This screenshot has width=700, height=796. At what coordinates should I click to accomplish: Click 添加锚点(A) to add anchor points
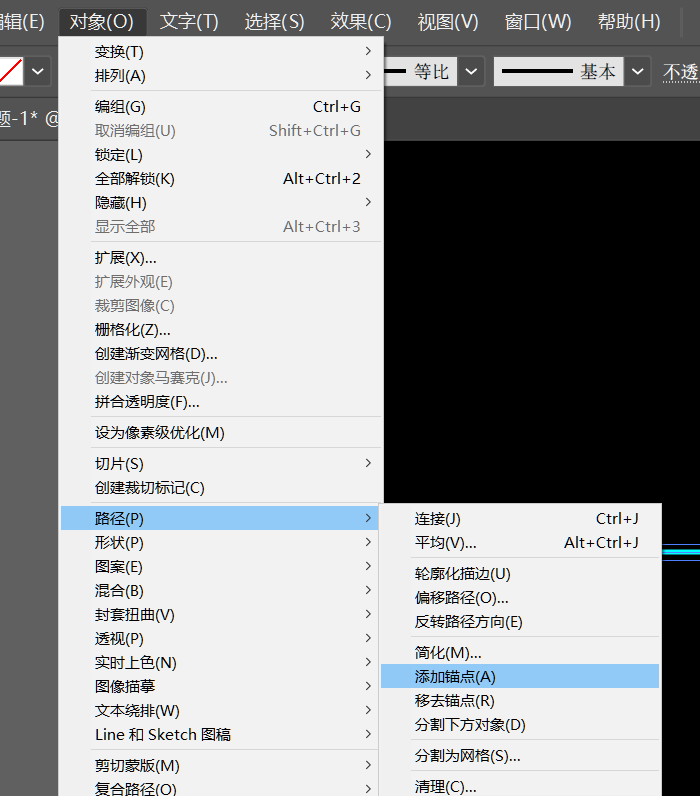click(520, 676)
